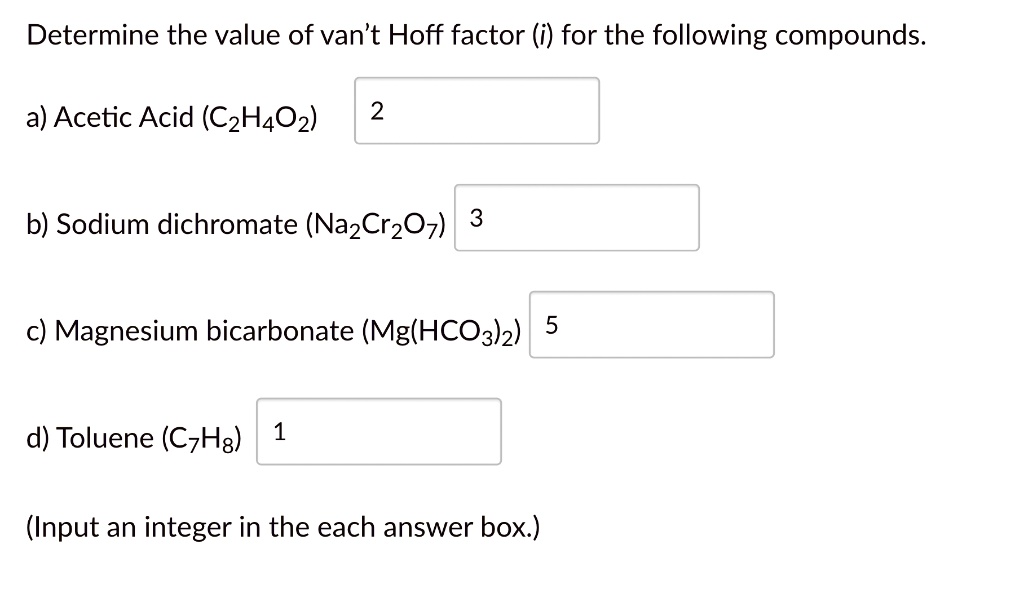This screenshot has width=1024, height=593.
Task: Select the value 5 in Magnesium bicarbonate box
Action: tap(552, 324)
